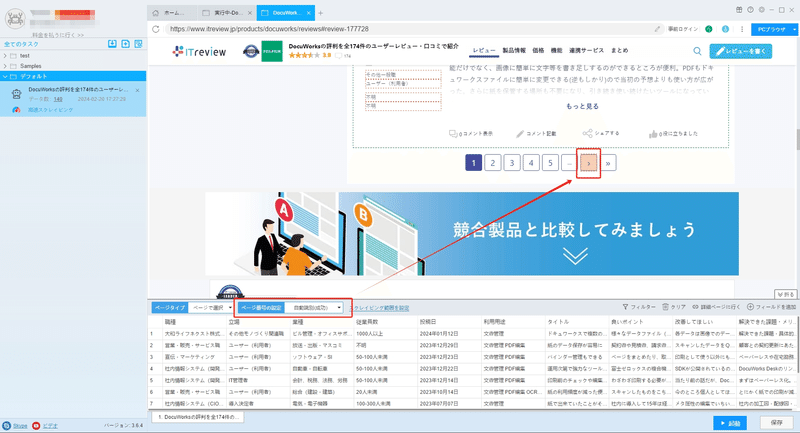Open the three-dot menu in browser toolbar
This screenshot has width=800, height=433.
[742, 29]
